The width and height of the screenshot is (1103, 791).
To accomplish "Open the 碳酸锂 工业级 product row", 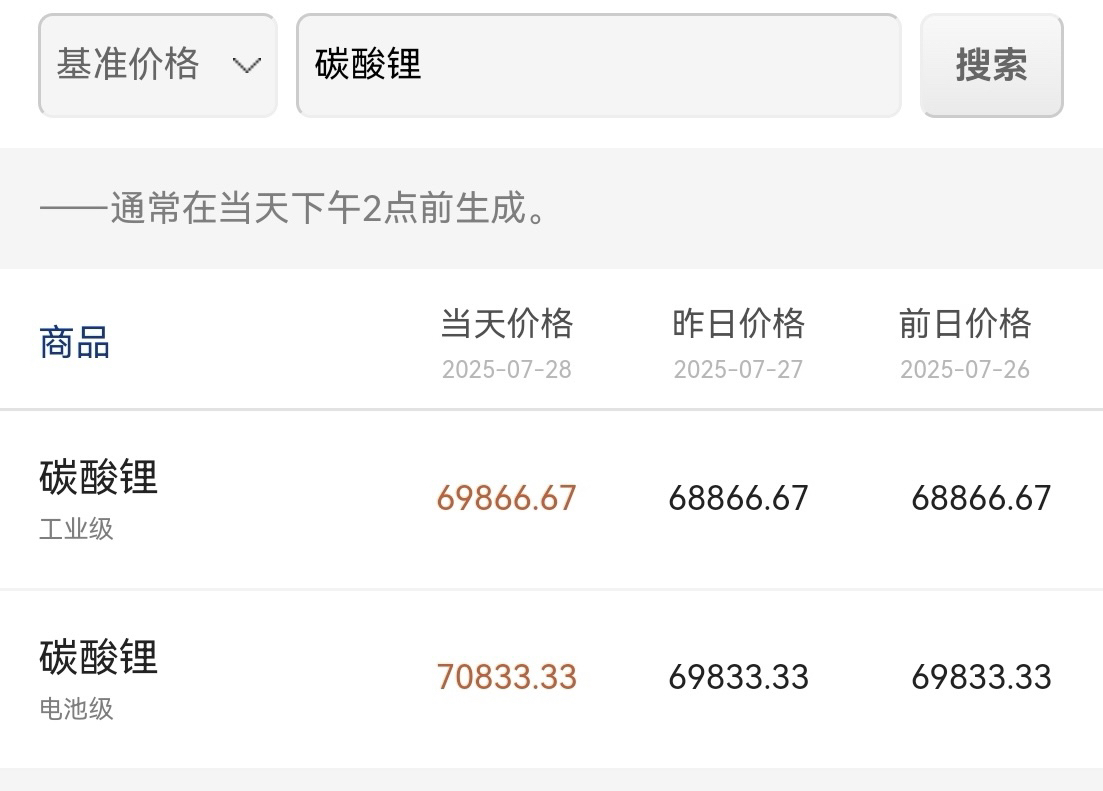I will point(552,500).
